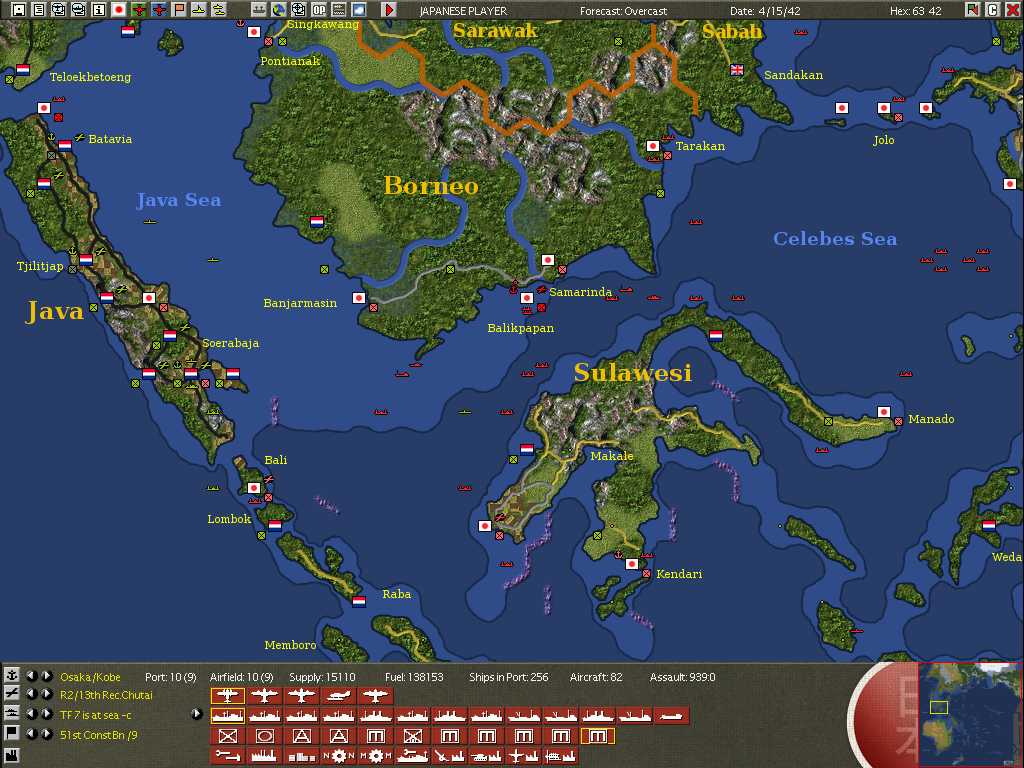Click the globe icon in top toolbar

[279, 10]
